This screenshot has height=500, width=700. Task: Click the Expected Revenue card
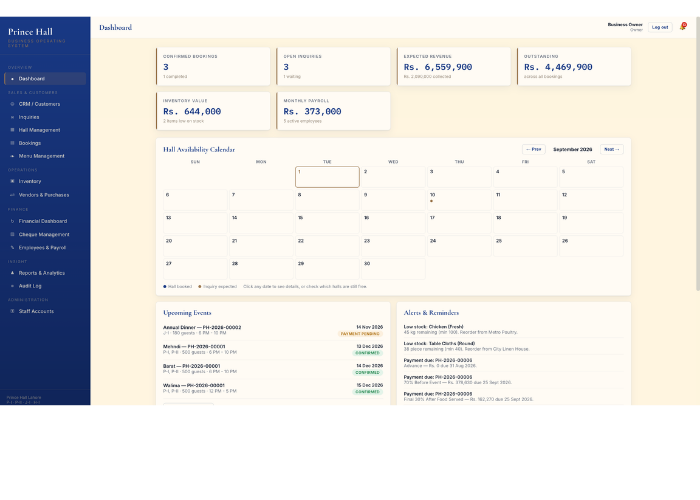pyautogui.click(x=454, y=67)
